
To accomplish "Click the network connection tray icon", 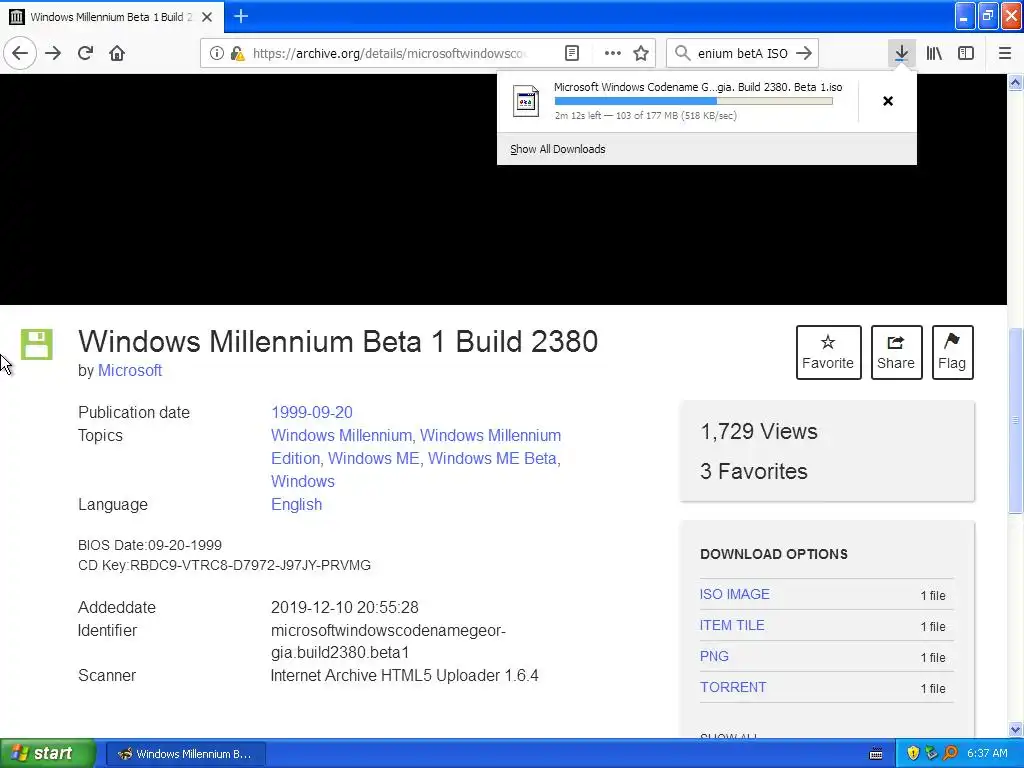I will click(931, 754).
